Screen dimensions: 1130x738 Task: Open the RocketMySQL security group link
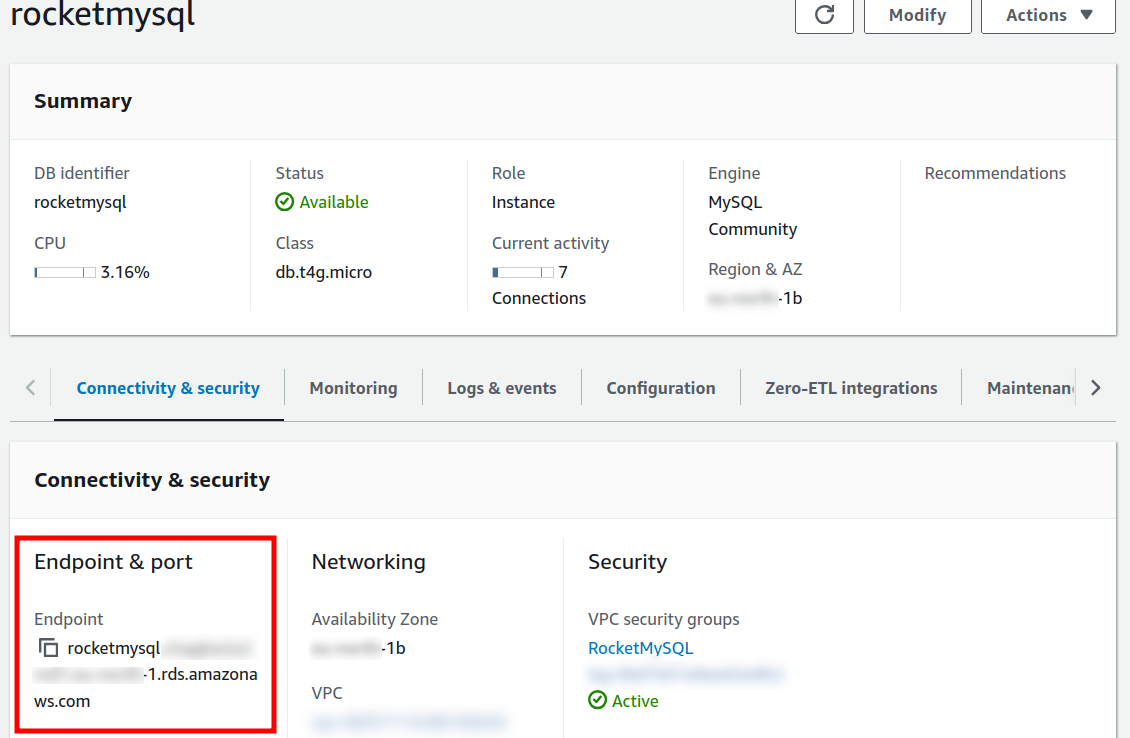640,648
